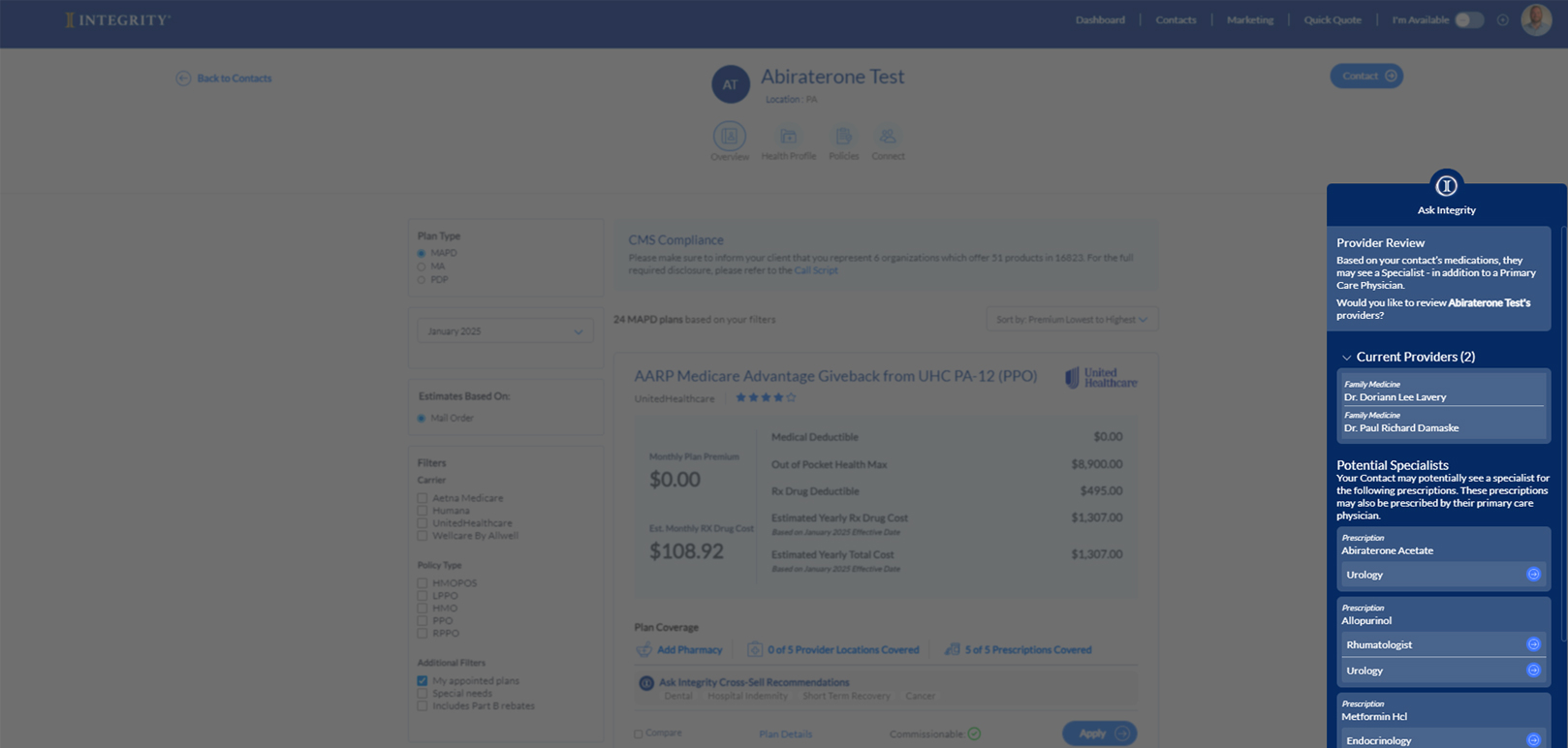
Task: Click the Add Pharmacy link
Action: 690,650
